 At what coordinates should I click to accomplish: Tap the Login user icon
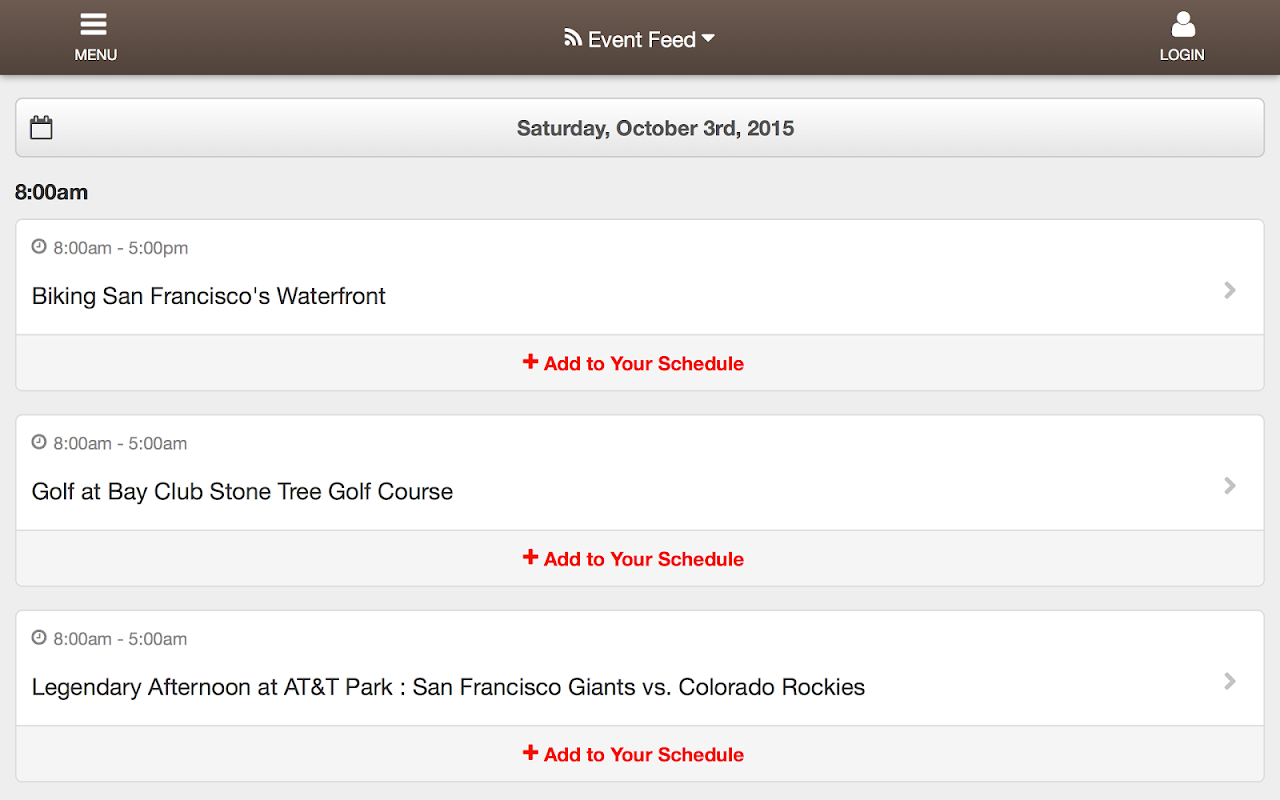pos(1183,25)
